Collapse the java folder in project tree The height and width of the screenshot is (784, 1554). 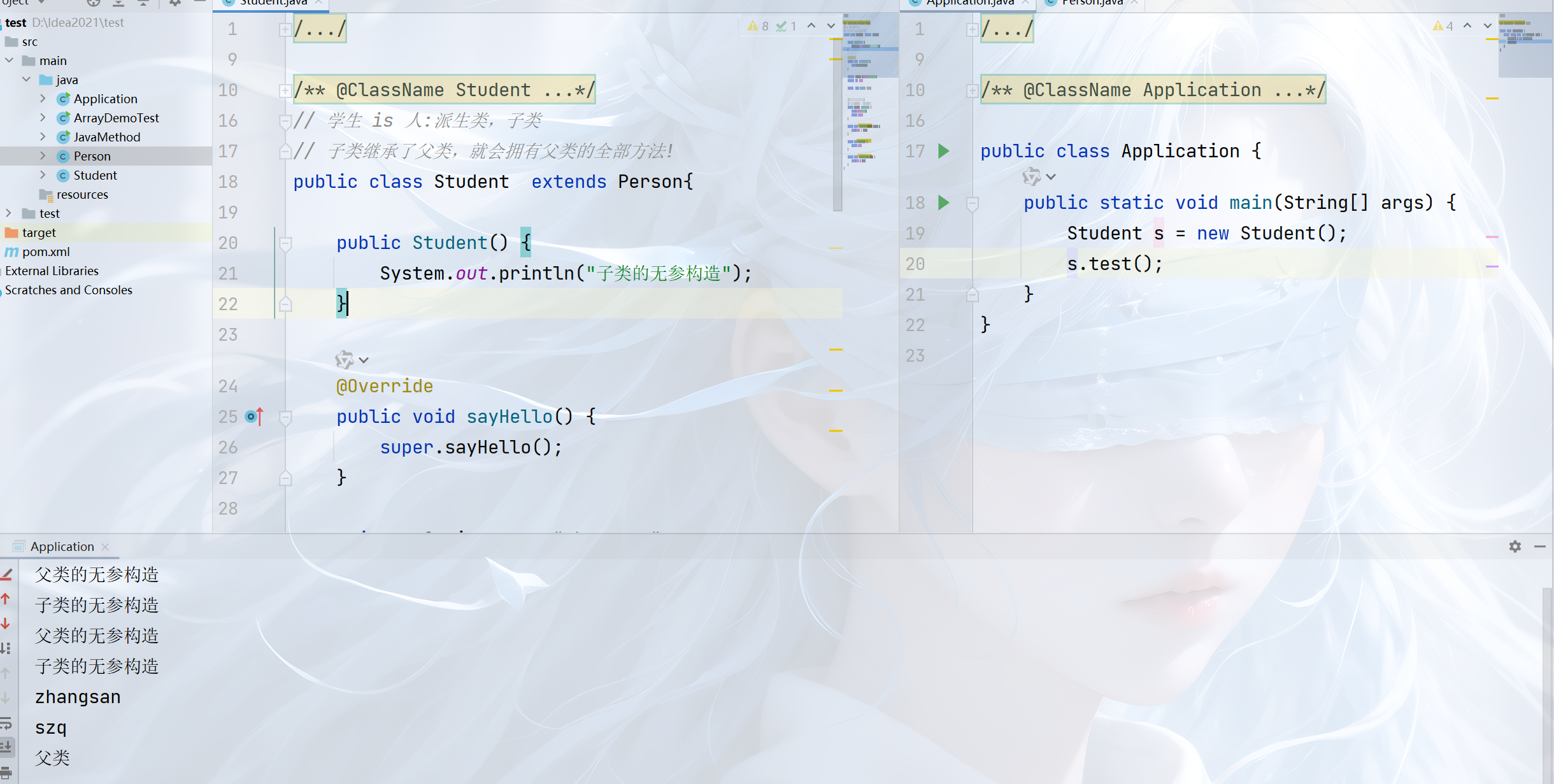coord(27,80)
